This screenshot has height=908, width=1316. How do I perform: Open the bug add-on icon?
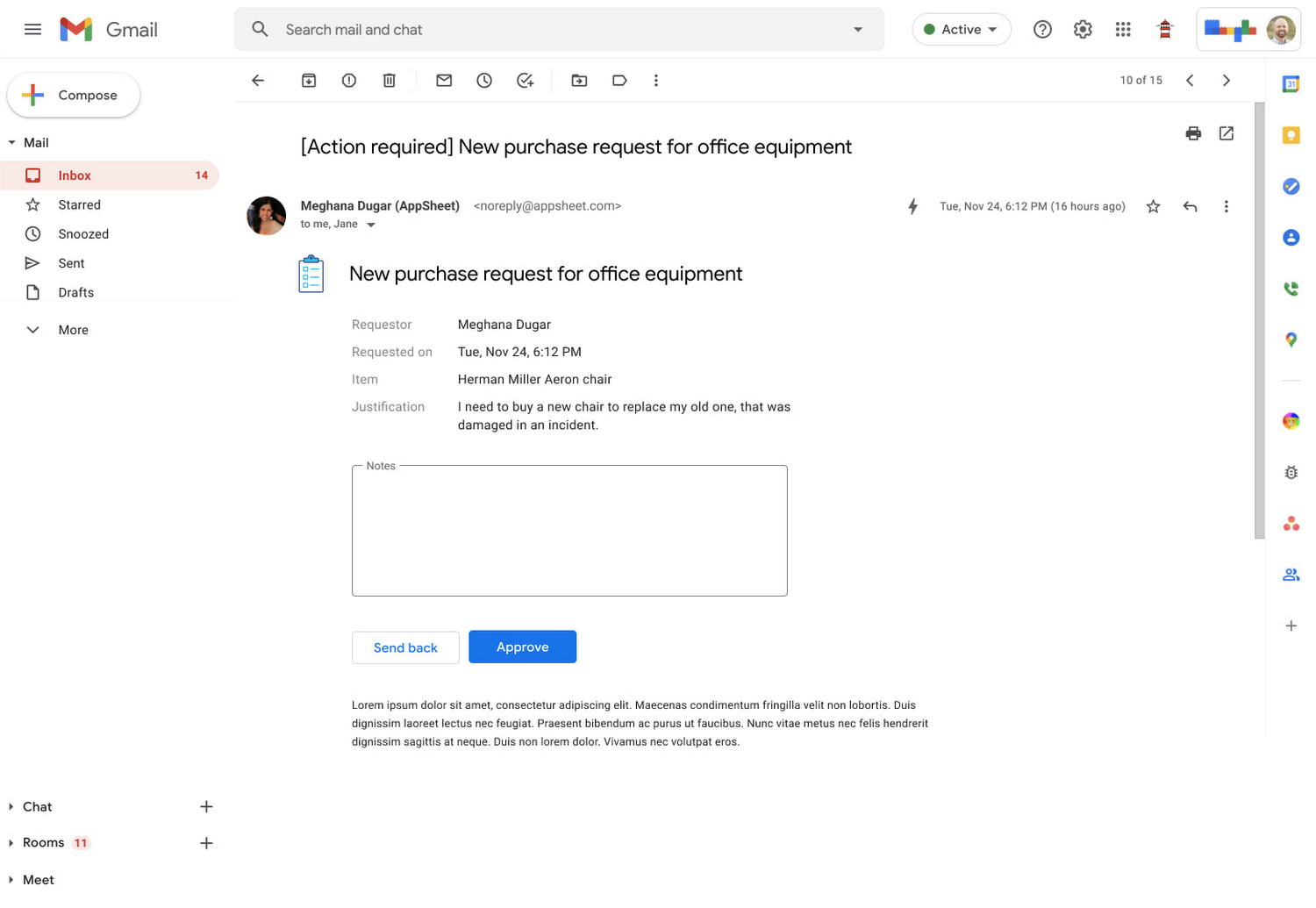coord(1291,472)
